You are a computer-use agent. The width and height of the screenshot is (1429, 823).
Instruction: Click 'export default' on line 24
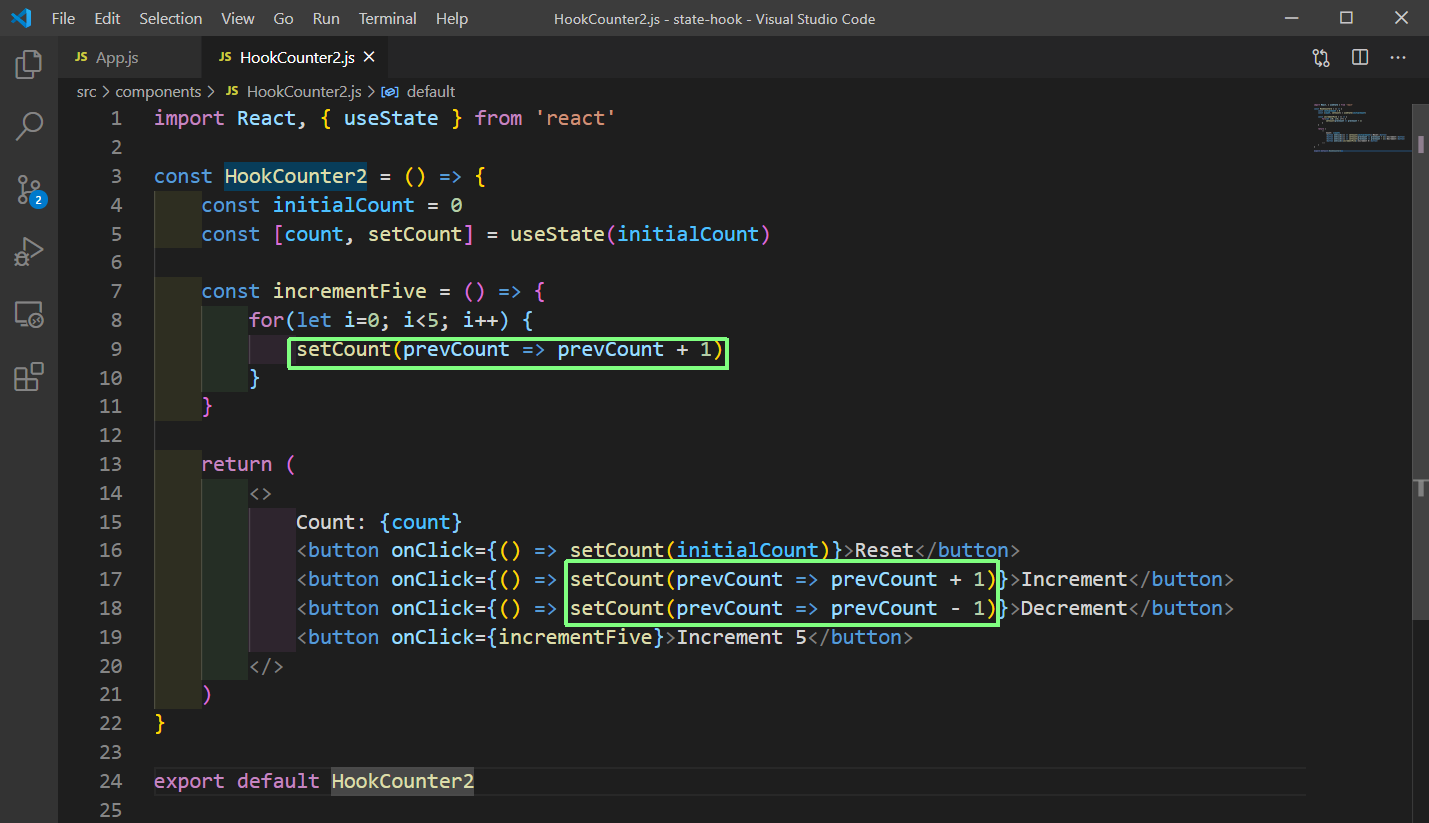[237, 781]
